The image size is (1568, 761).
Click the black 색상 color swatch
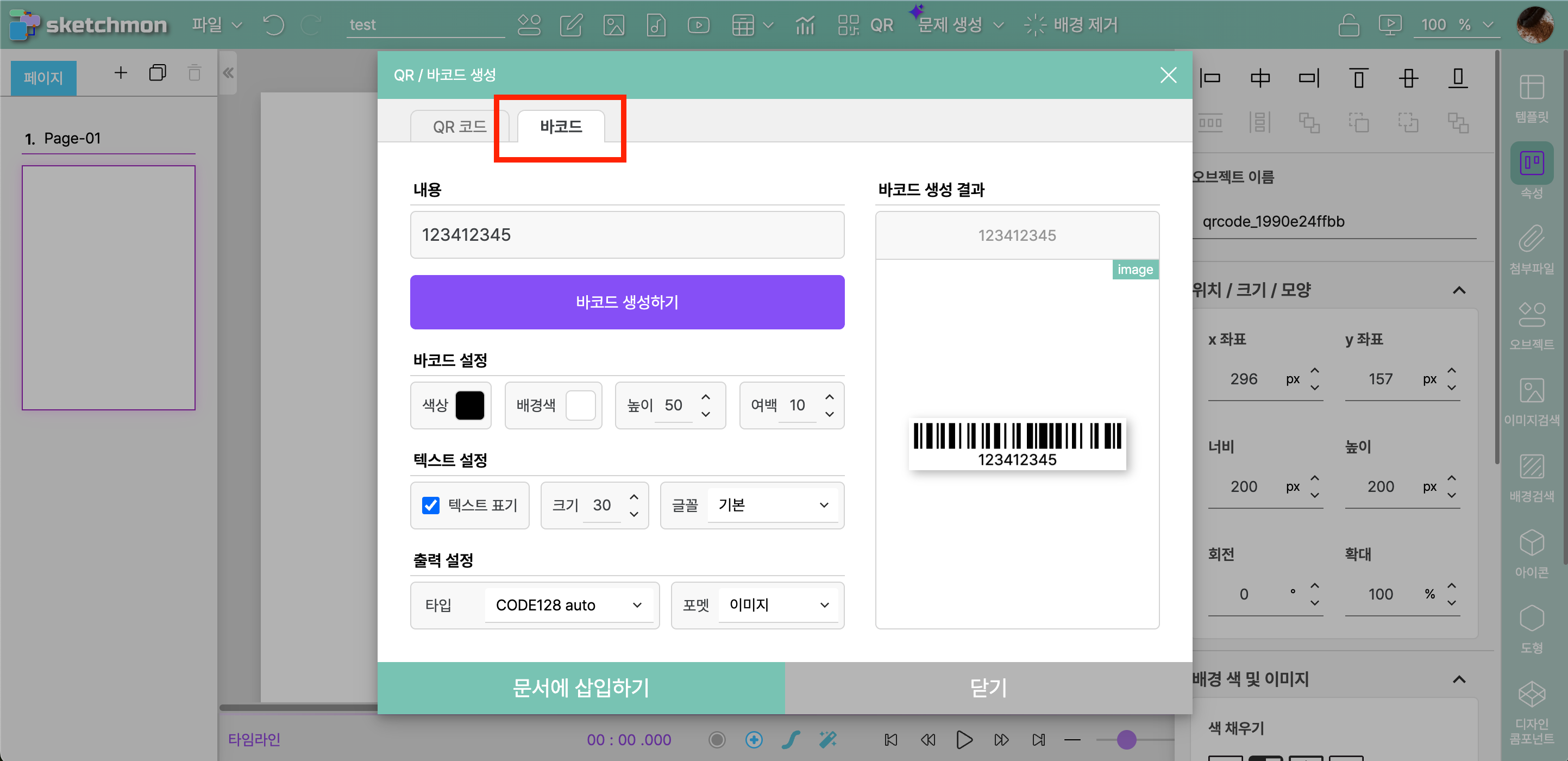469,406
